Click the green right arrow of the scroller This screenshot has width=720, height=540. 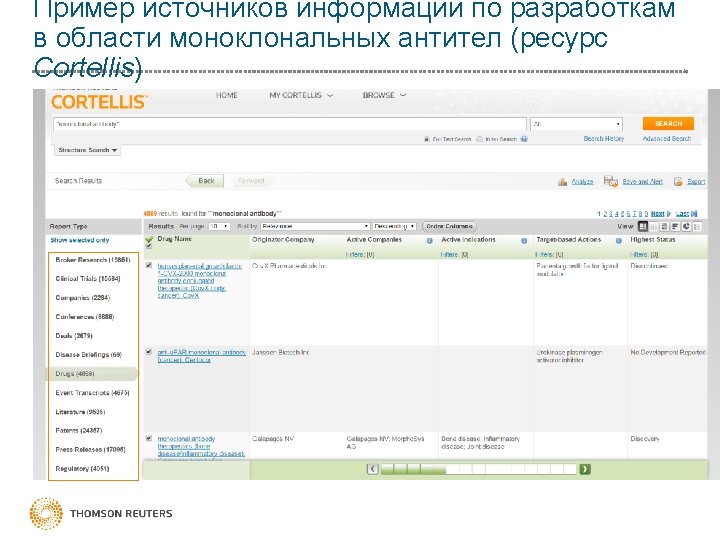[x=585, y=469]
